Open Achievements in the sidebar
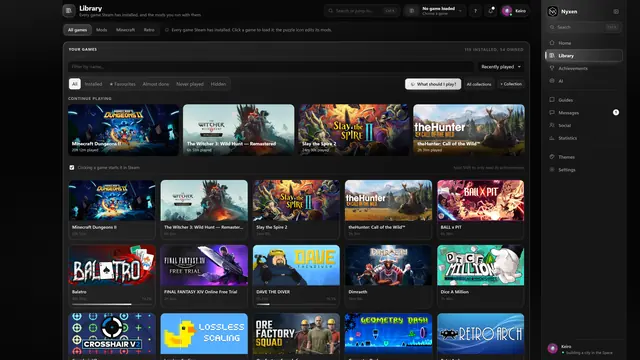Screen dimensions: 640x360 point(584,68)
